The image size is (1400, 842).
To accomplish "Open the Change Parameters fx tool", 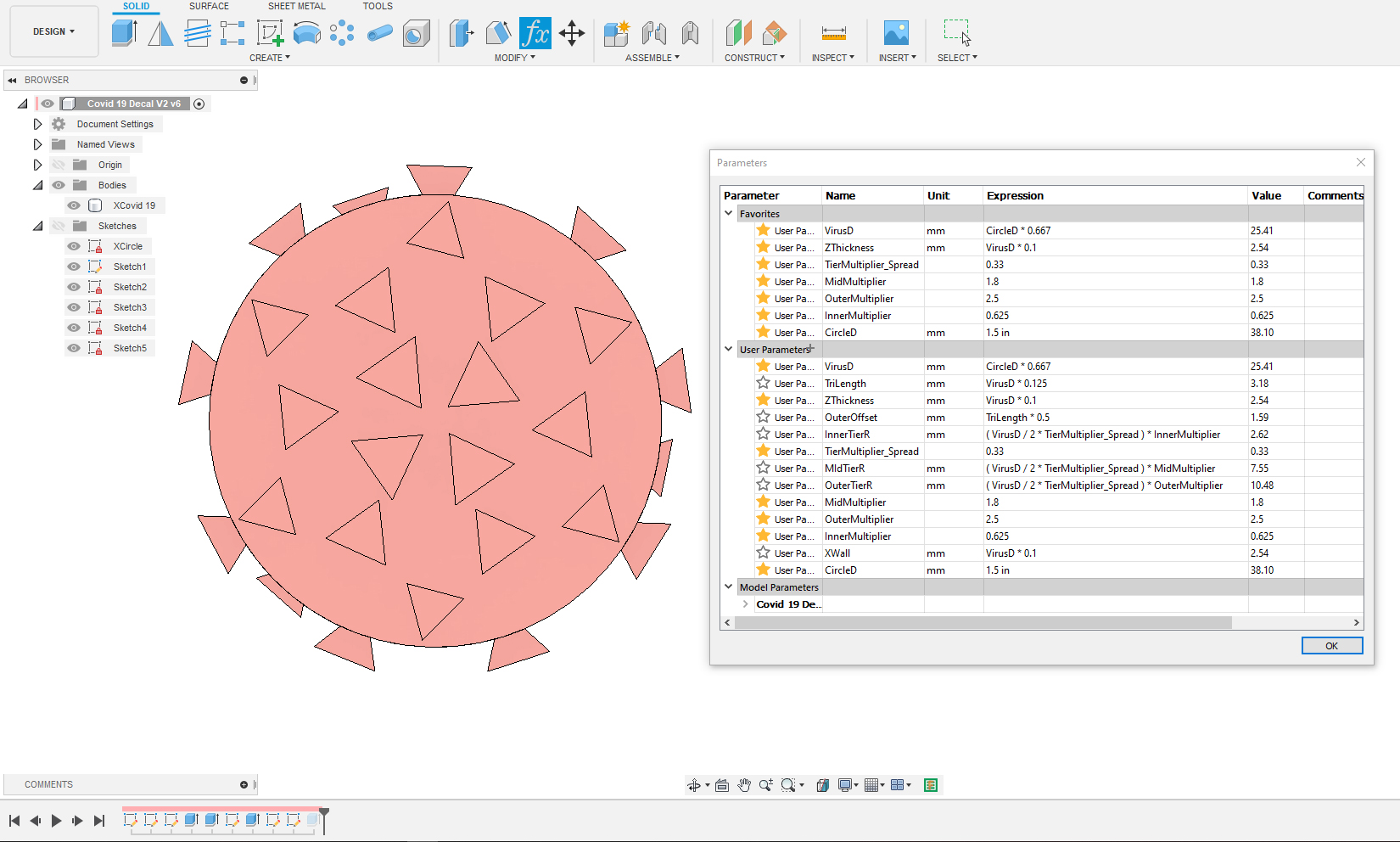I will coord(535,33).
